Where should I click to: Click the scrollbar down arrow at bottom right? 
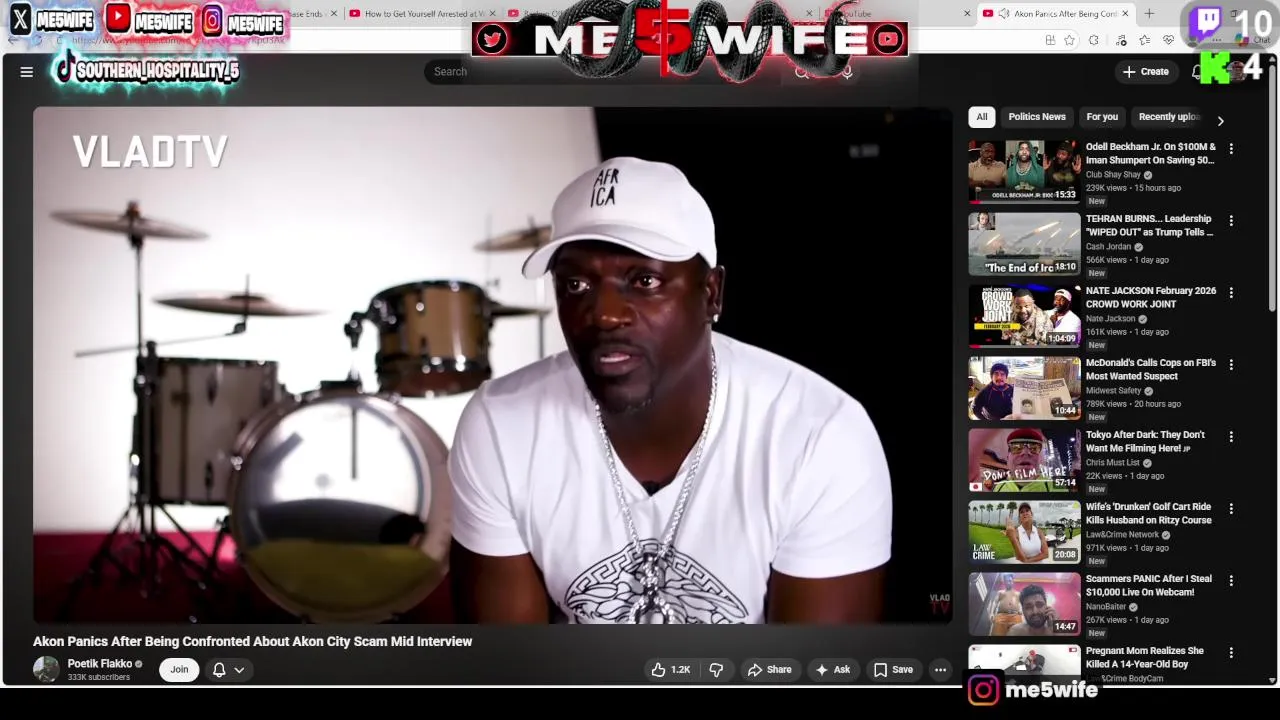[x=1272, y=680]
